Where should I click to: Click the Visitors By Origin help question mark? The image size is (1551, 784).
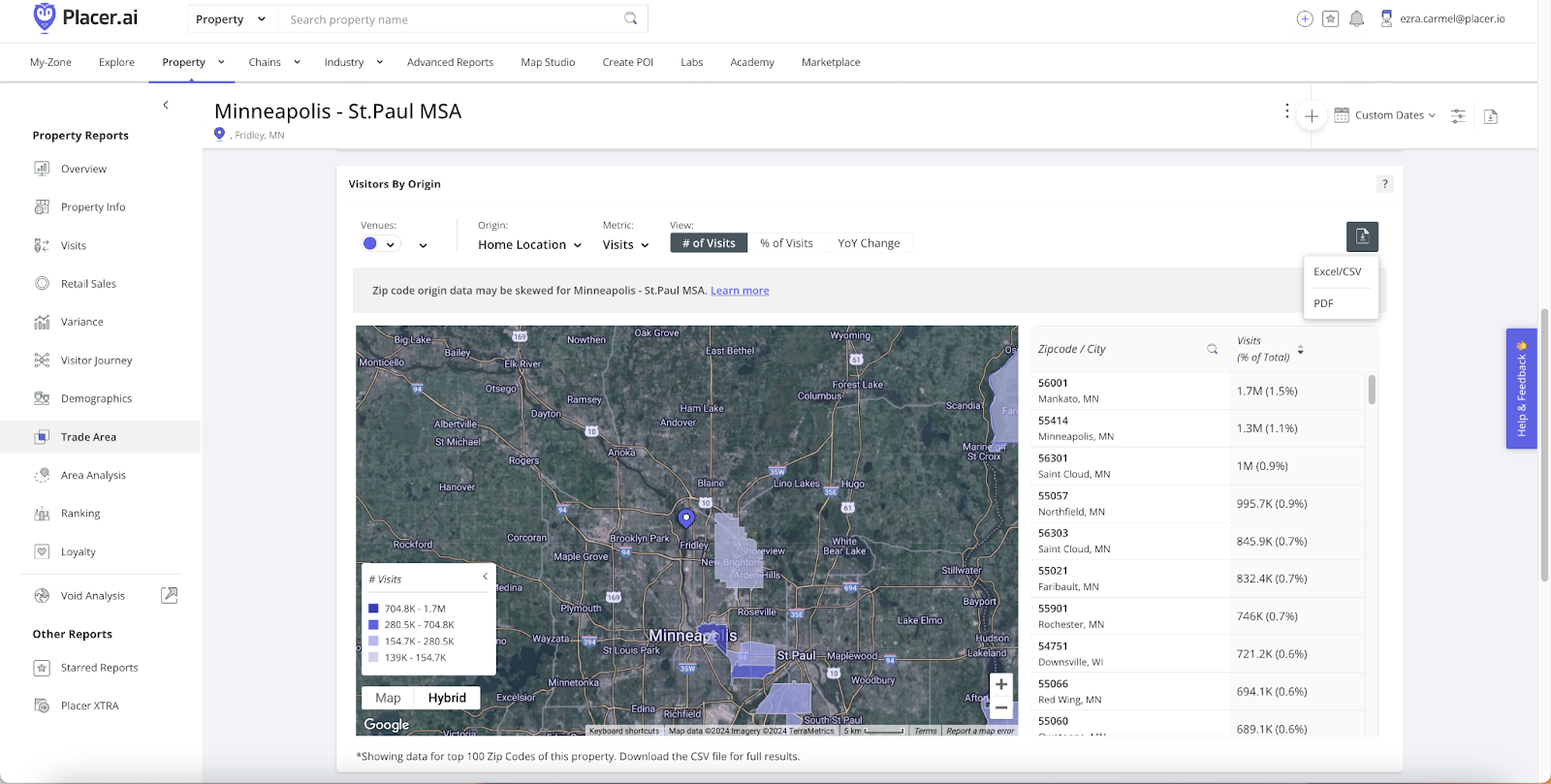click(x=1385, y=184)
